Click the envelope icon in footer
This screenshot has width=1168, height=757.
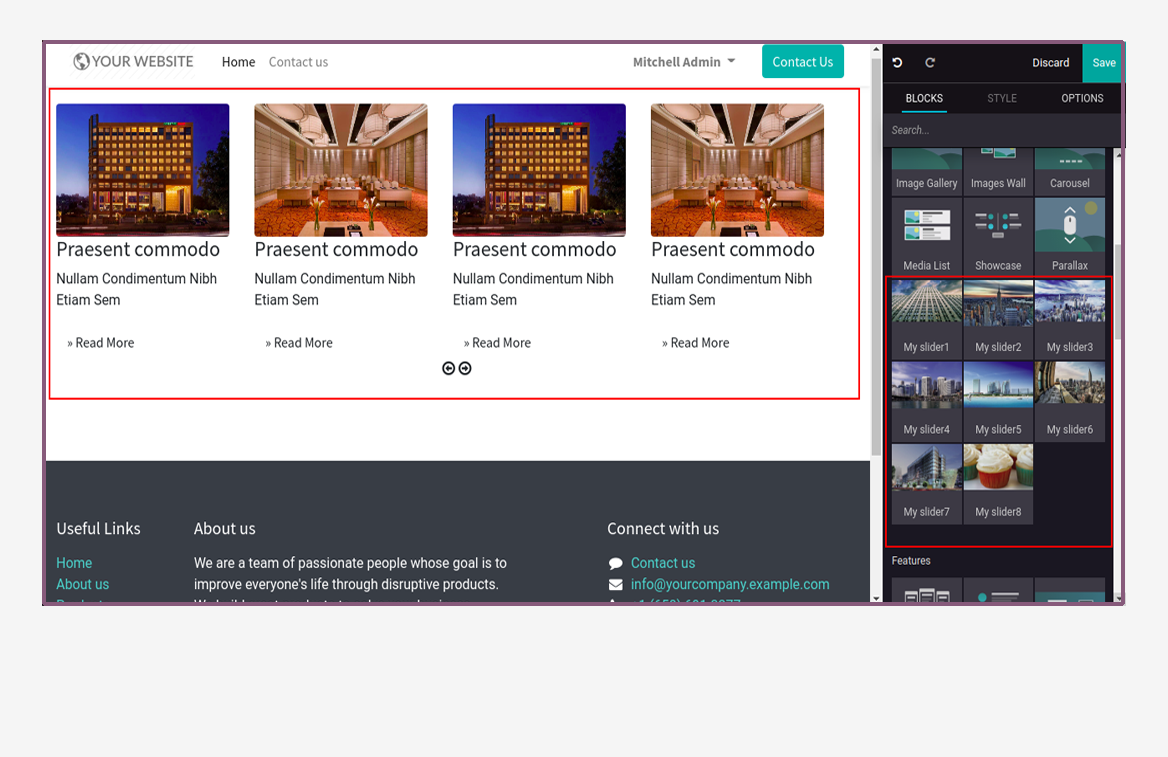(x=615, y=585)
